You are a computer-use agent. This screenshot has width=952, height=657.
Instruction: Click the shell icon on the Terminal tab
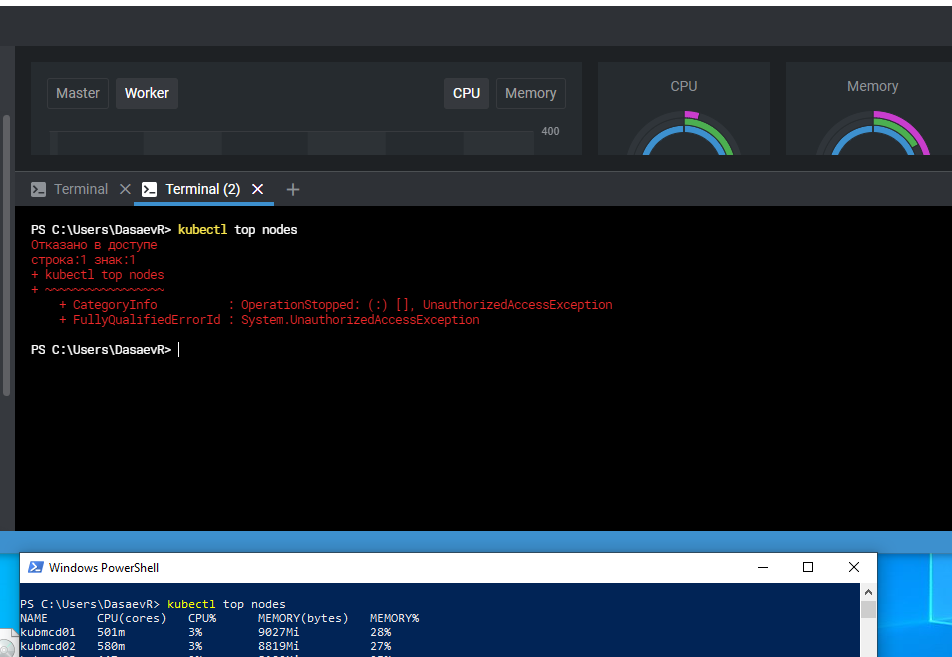tap(37, 188)
